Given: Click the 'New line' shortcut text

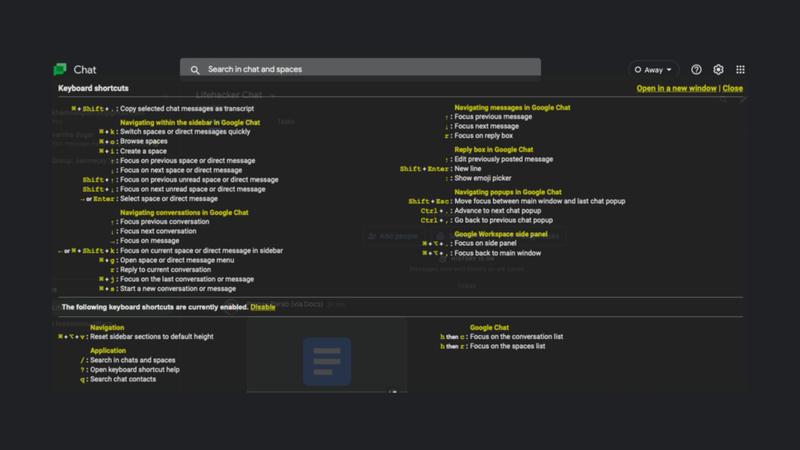Looking at the screenshot, I should (468, 169).
